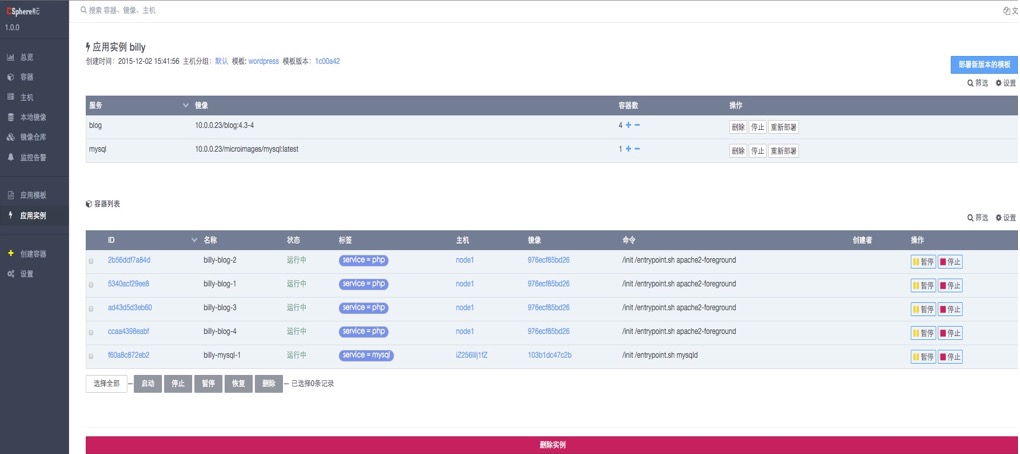The height and width of the screenshot is (454, 1020).
Task: Open node1 host link for billy-blog-1
Action: (464, 284)
